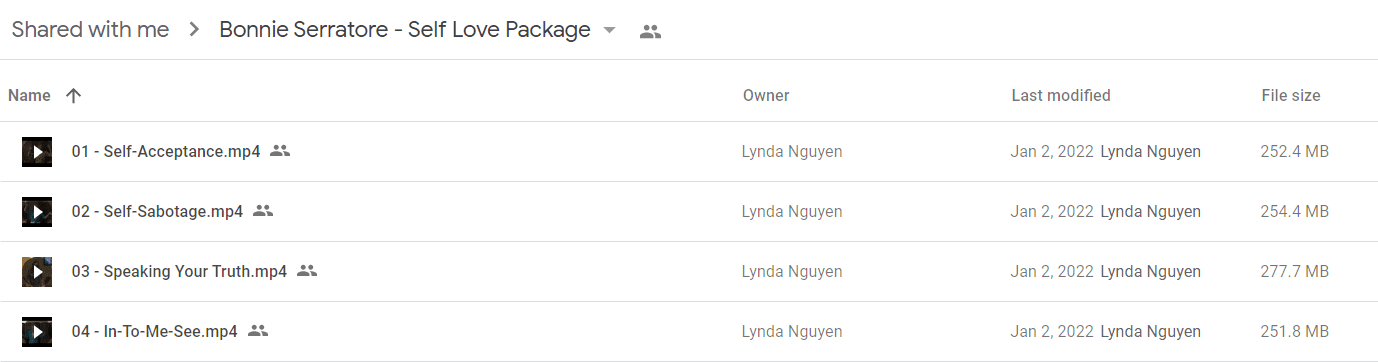Open the 03 - Speaking Your Truth.mp4 thumbnail
This screenshot has height=362, width=1378.
click(37, 272)
